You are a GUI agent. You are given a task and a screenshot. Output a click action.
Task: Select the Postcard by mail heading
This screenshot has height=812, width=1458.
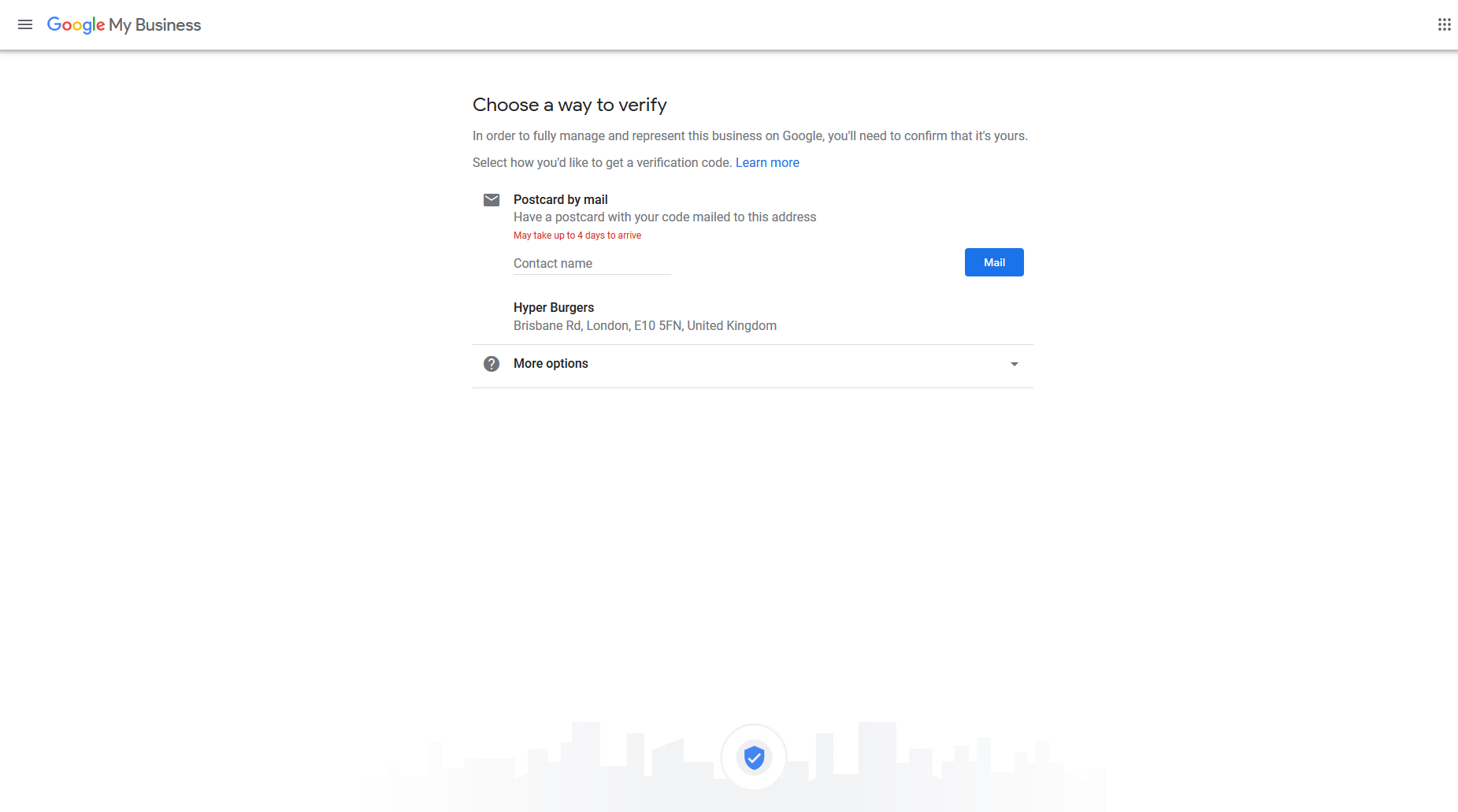click(x=561, y=200)
